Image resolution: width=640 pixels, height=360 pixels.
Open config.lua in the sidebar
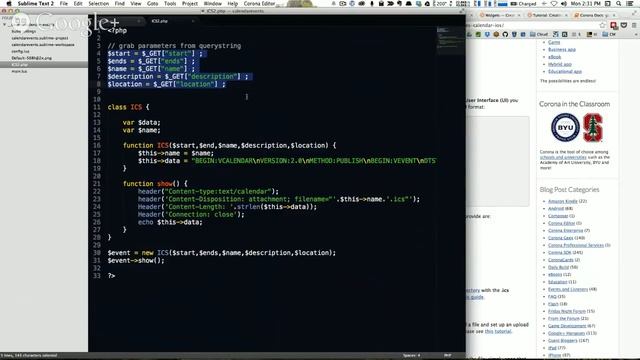20,51
